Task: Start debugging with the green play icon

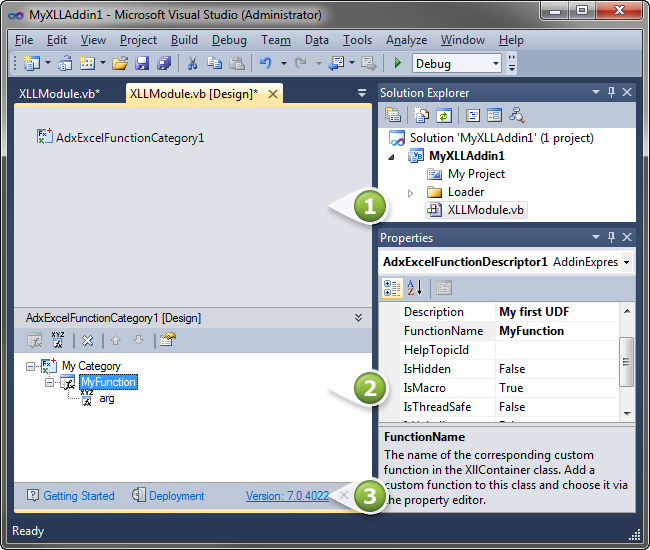Action: tap(398, 63)
